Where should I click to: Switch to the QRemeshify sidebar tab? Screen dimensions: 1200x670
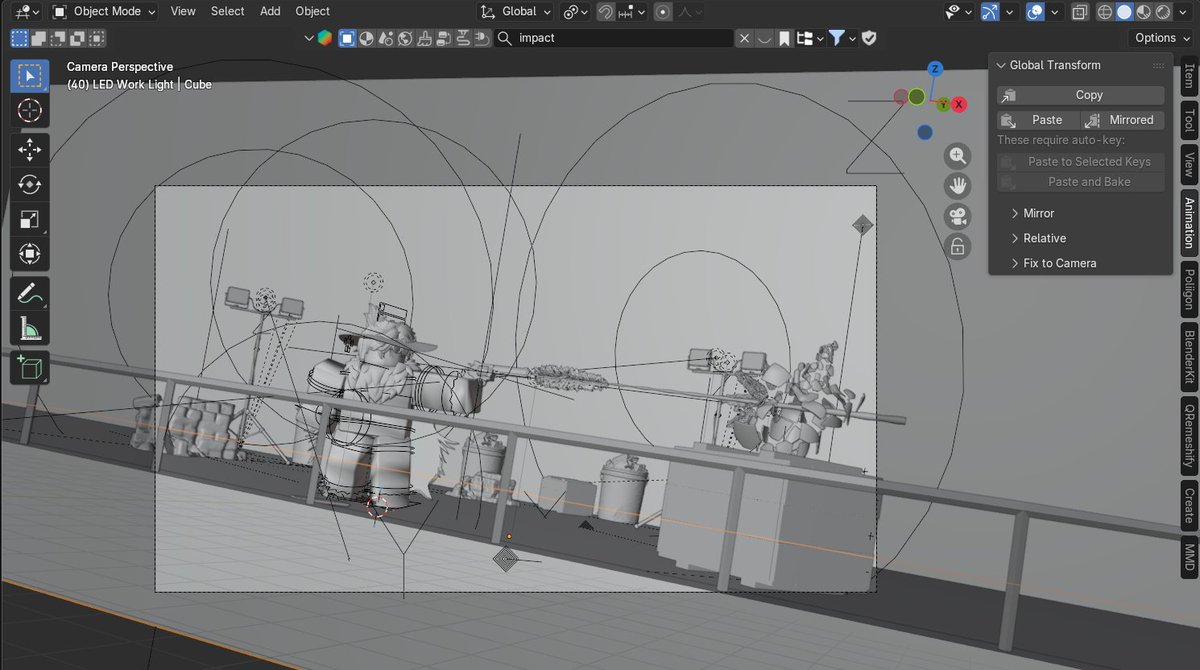click(x=1189, y=437)
